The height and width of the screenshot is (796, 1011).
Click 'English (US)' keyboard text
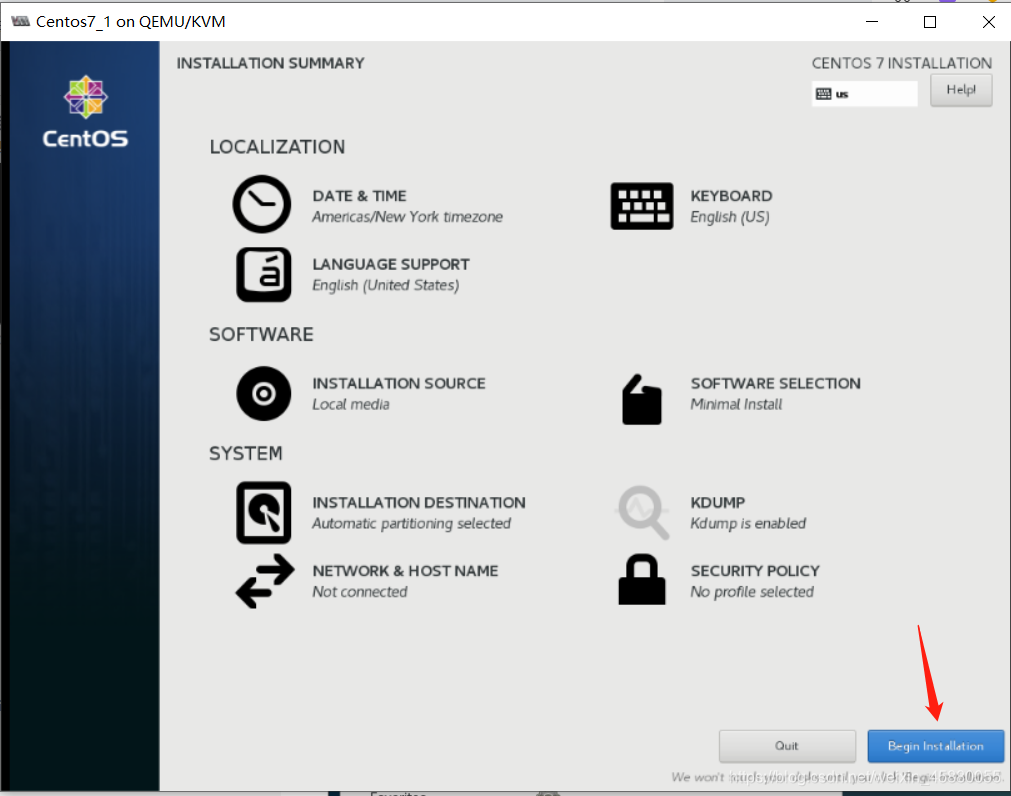point(730,217)
